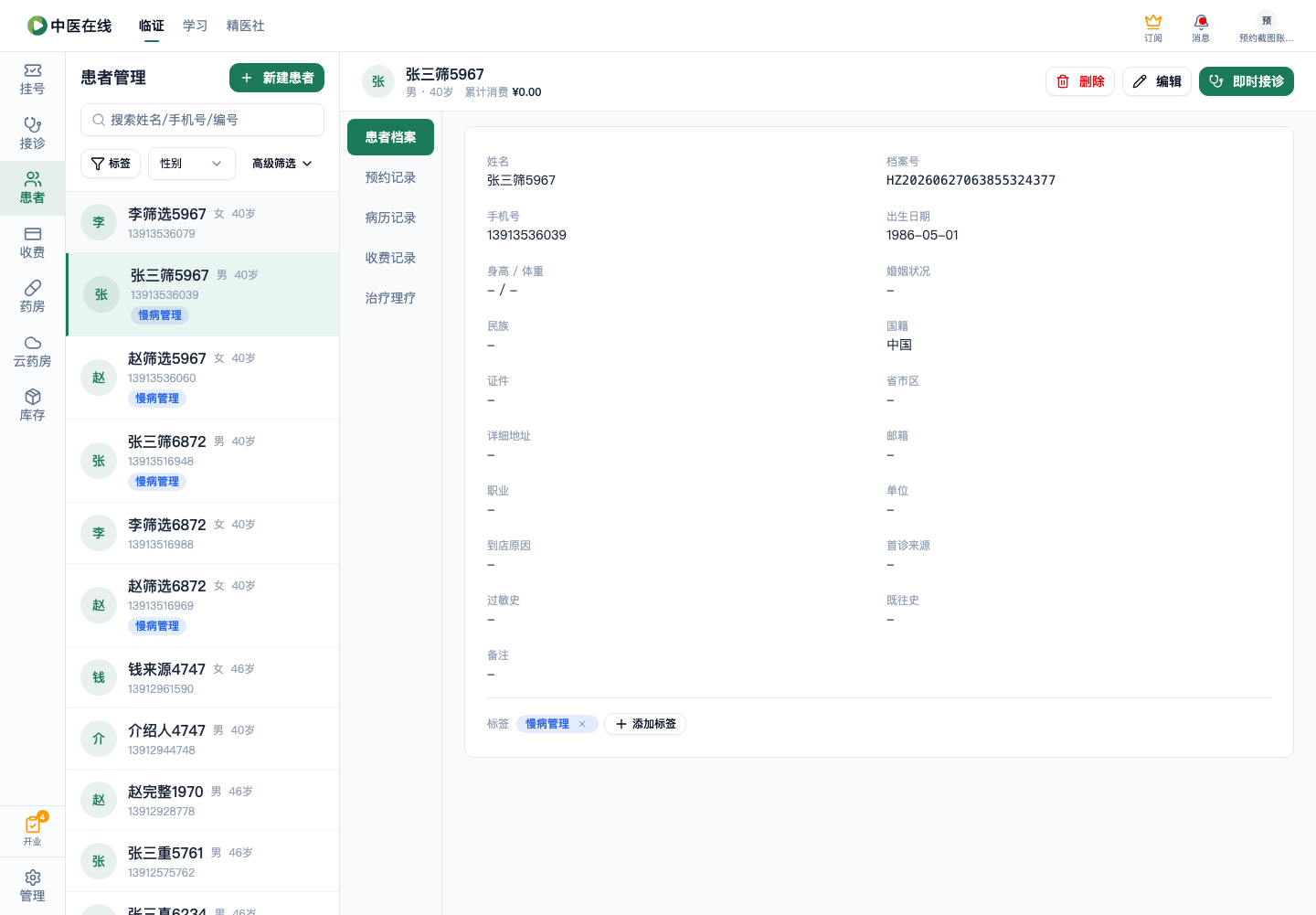The width and height of the screenshot is (1316, 915).
Task: Click phone number 13913536039 in the profile
Action: click(x=526, y=235)
